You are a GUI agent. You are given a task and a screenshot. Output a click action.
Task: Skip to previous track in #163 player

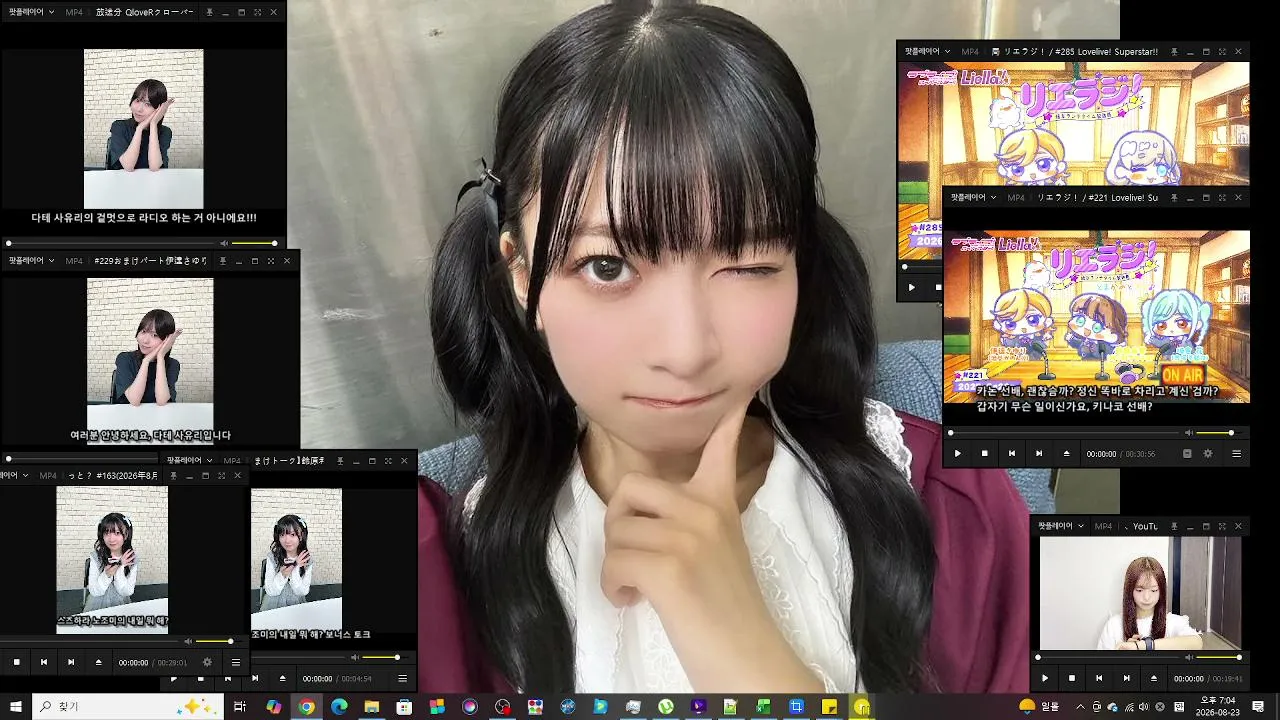(x=43, y=662)
